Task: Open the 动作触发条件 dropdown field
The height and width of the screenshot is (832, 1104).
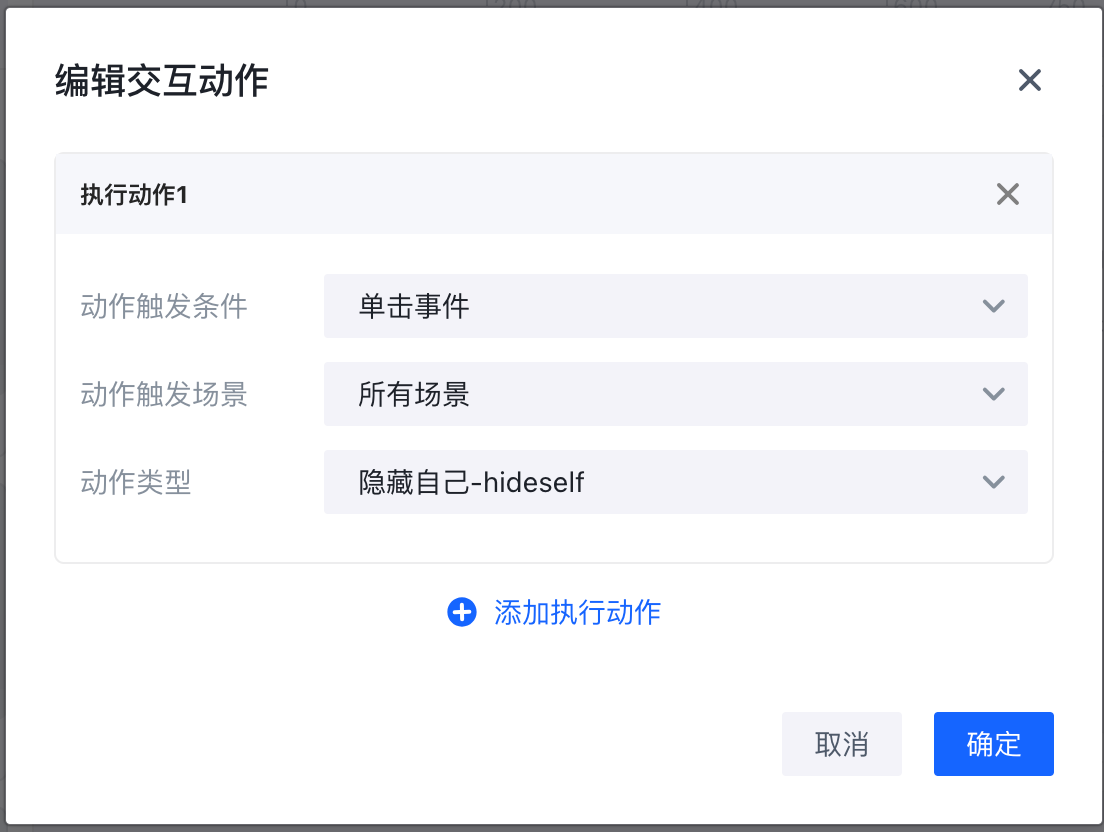Action: click(x=675, y=306)
